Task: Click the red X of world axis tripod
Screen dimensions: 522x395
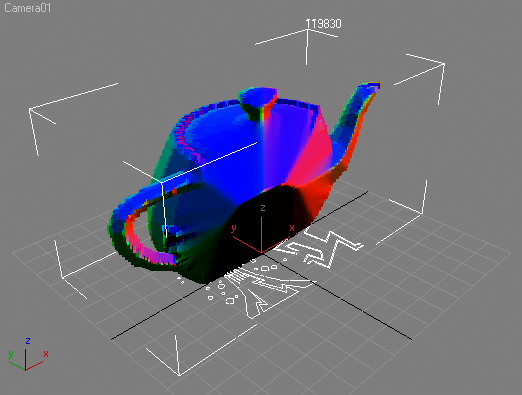Action: pyautogui.click(x=46, y=354)
